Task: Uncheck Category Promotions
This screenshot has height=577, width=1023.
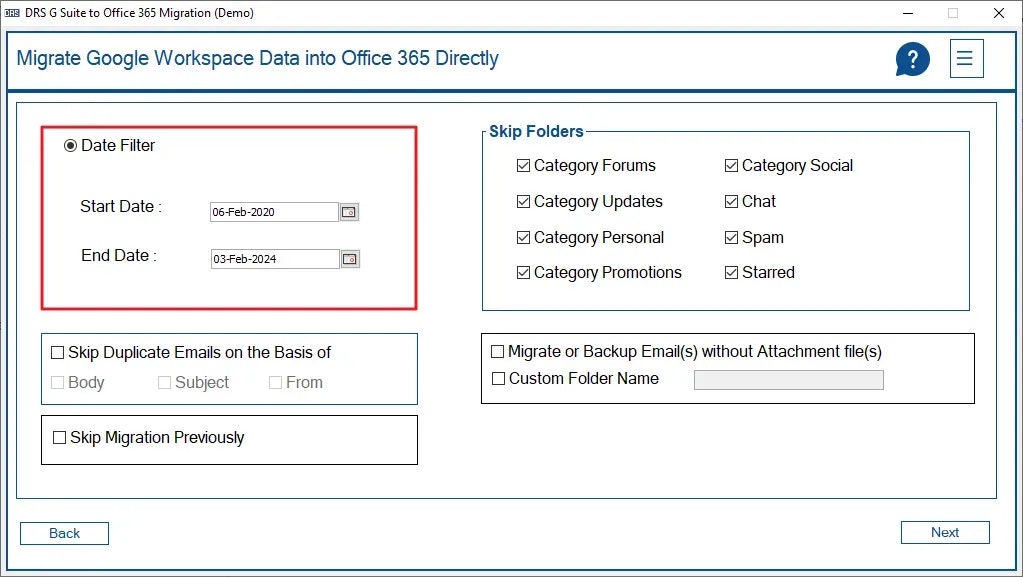Action: (523, 273)
